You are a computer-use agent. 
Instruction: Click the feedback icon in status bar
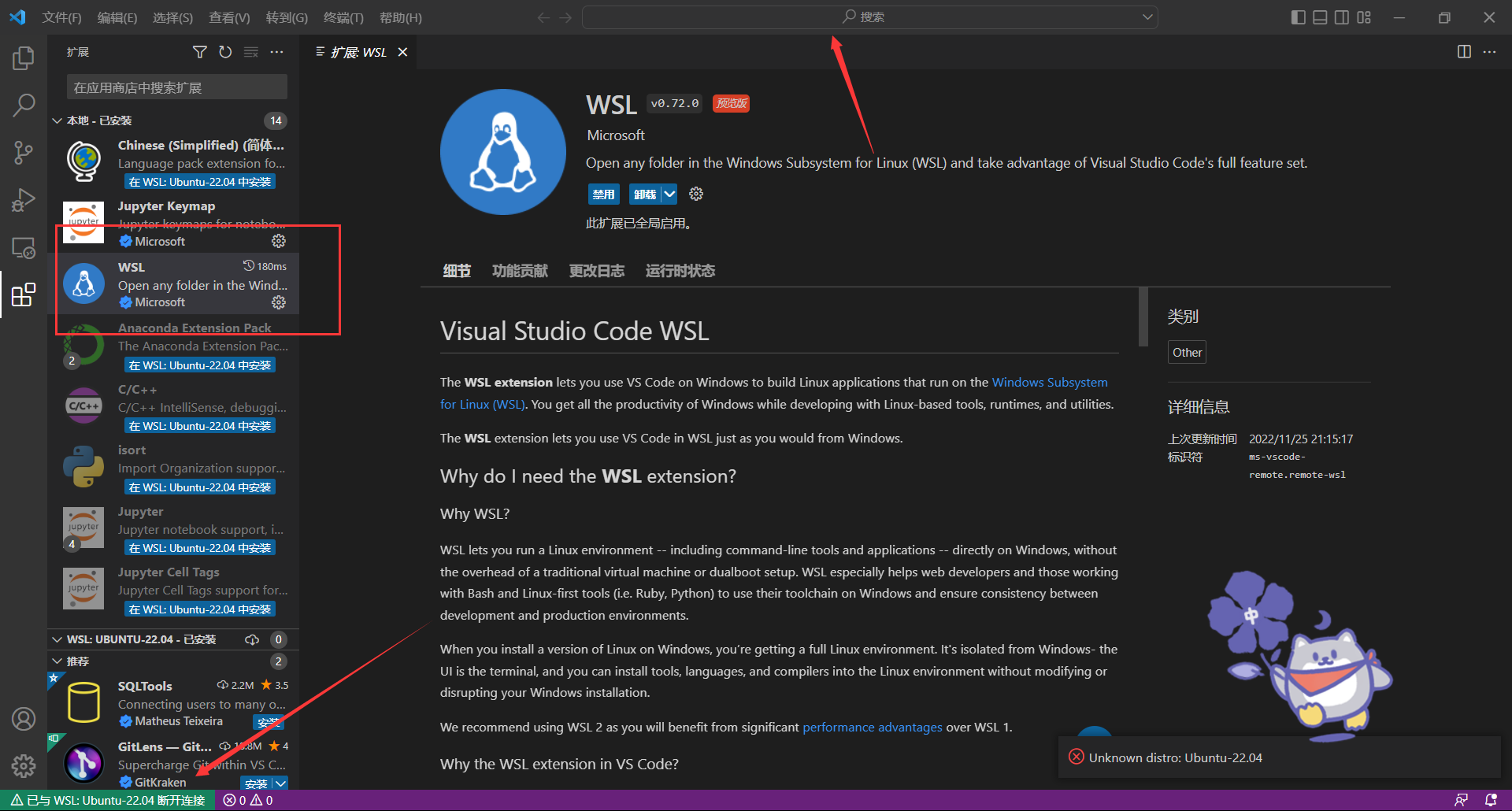(1462, 800)
